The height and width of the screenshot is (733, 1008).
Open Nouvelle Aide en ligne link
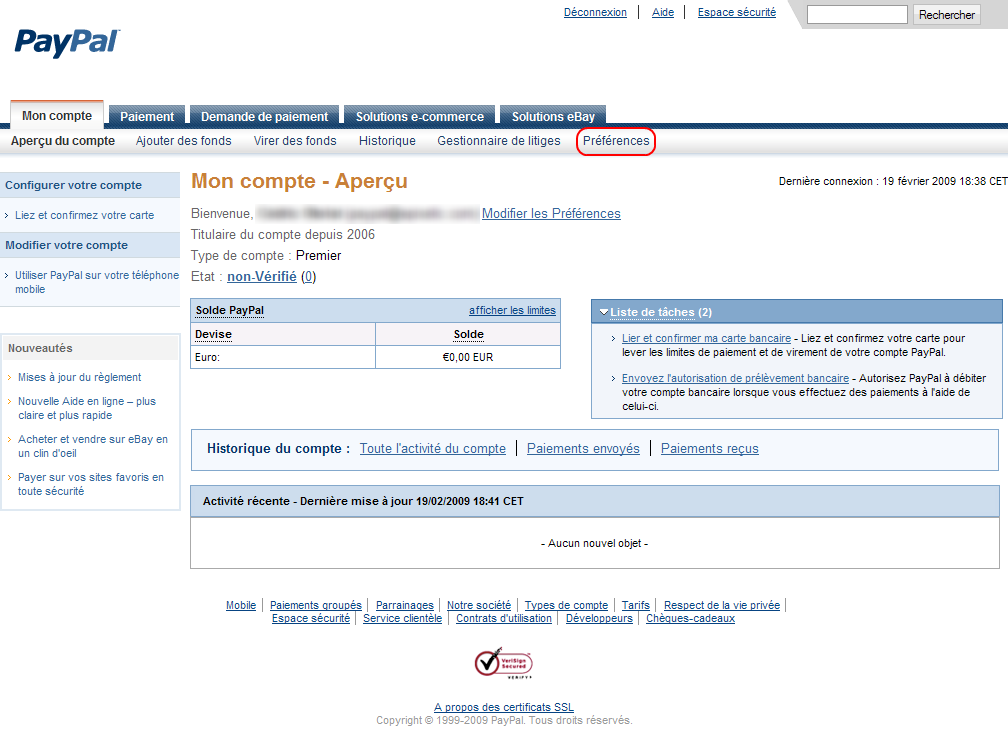[x=87, y=408]
